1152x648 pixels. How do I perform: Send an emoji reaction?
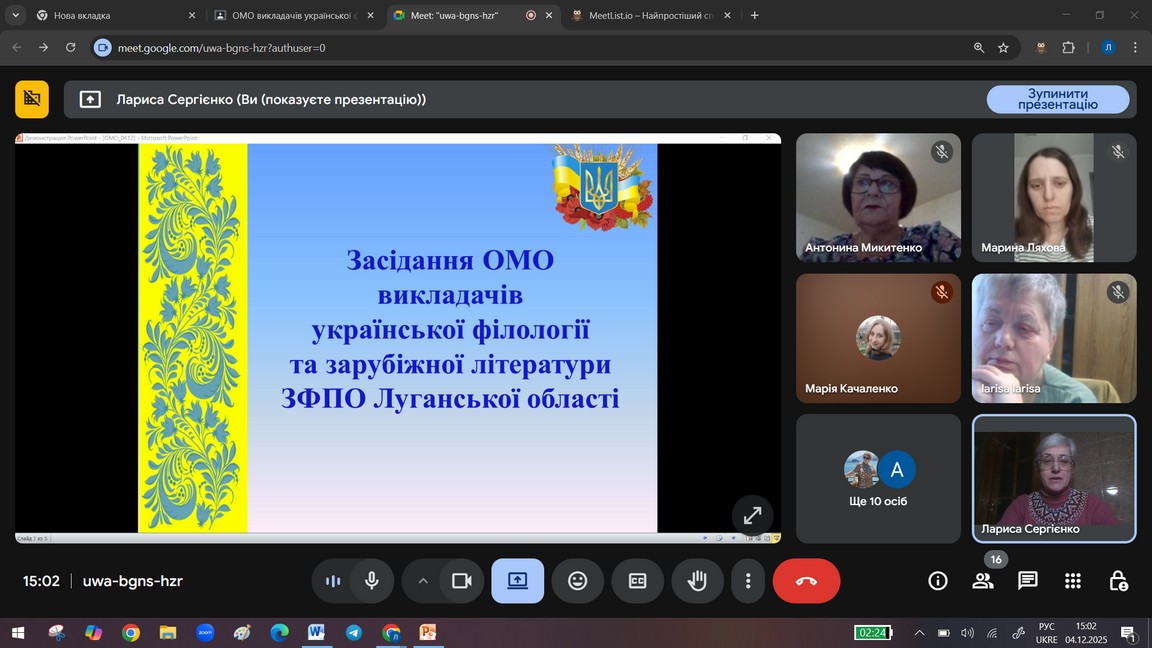pos(577,581)
